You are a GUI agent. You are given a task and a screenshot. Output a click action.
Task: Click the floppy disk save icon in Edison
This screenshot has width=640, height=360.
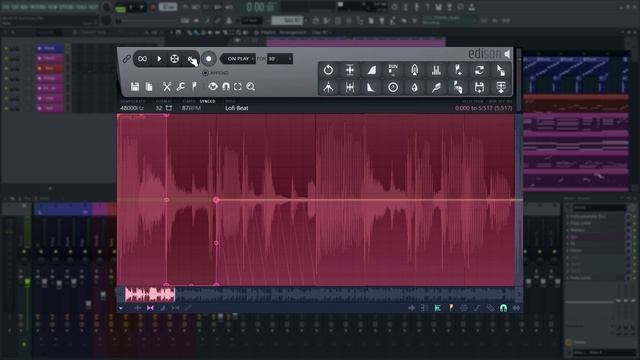pyautogui.click(x=135, y=87)
